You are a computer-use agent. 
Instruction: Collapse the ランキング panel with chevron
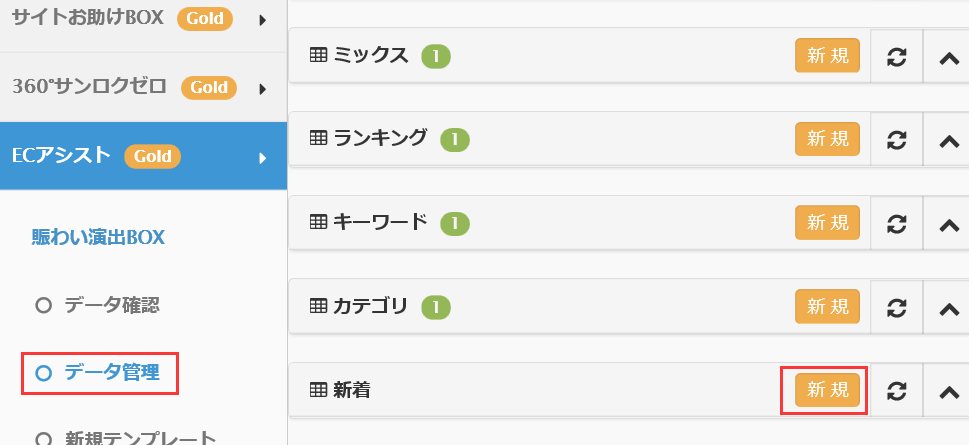click(948, 141)
